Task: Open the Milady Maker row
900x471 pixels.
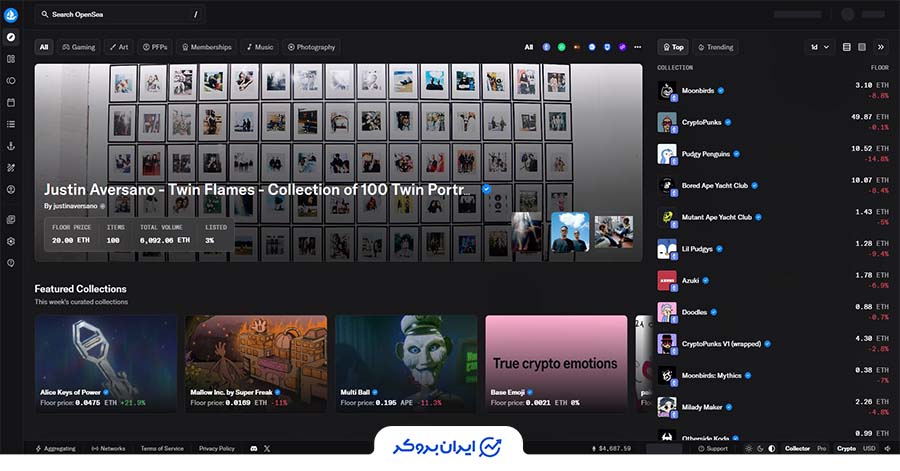Action: pos(773,407)
